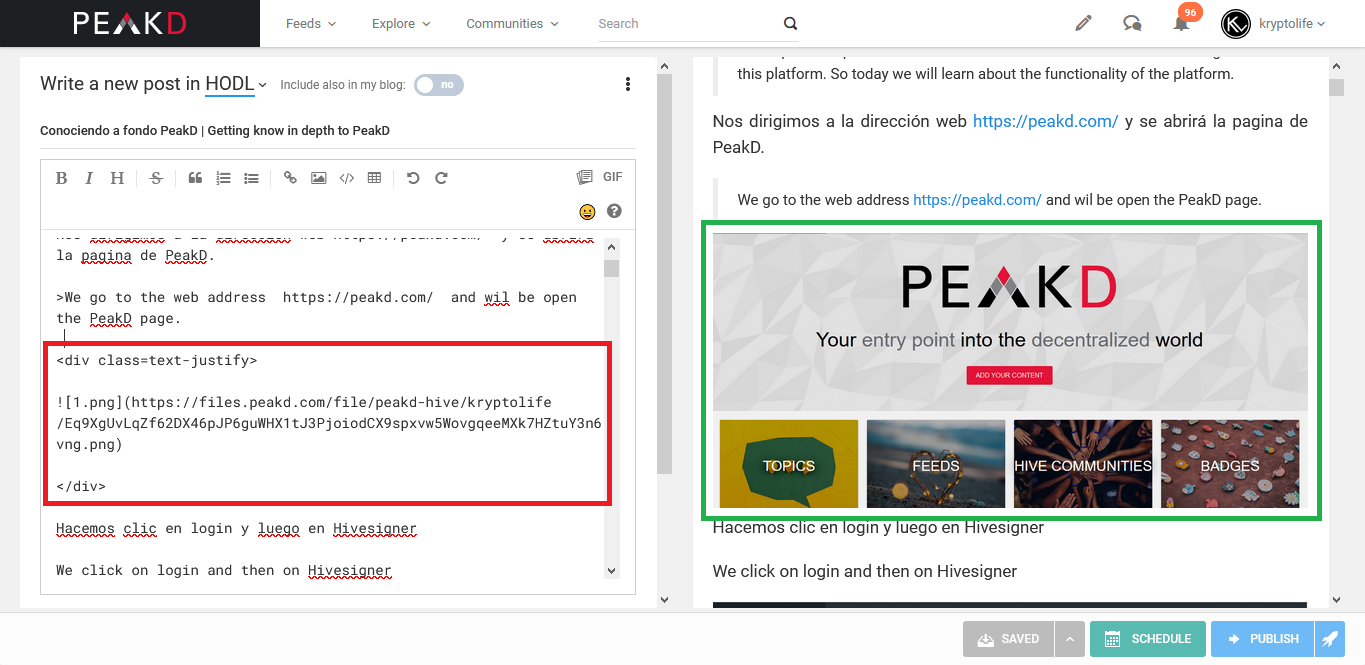Image resolution: width=1365 pixels, height=665 pixels.
Task: Apply bold formatting
Action: [x=61, y=178]
